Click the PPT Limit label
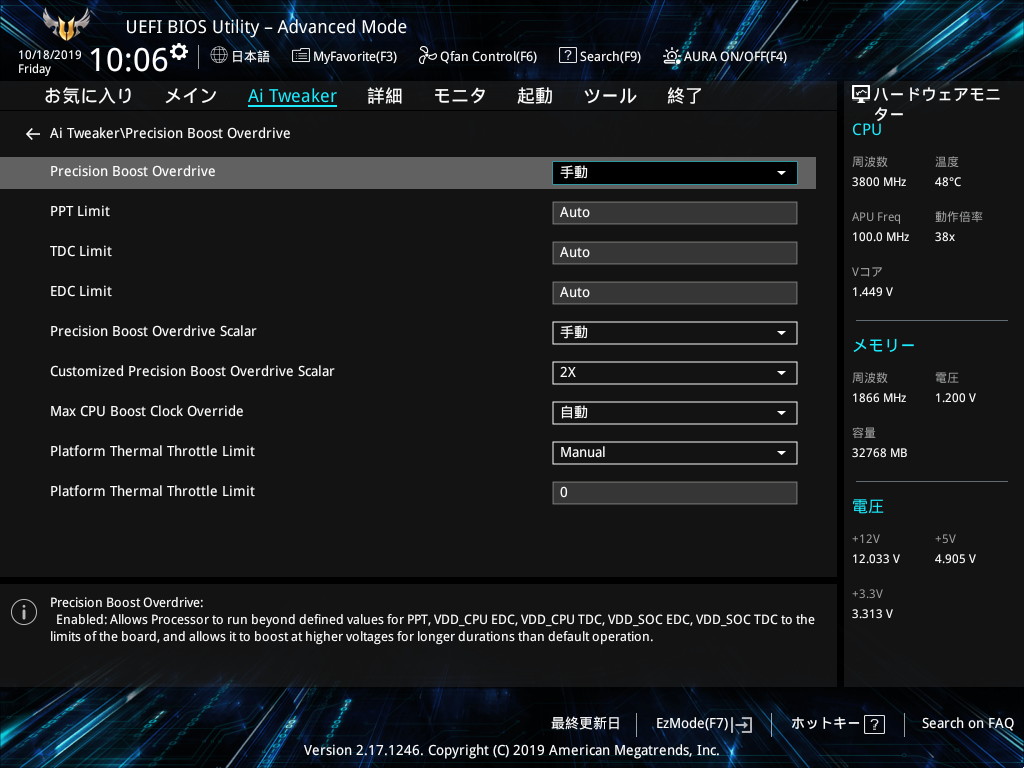 [80, 212]
